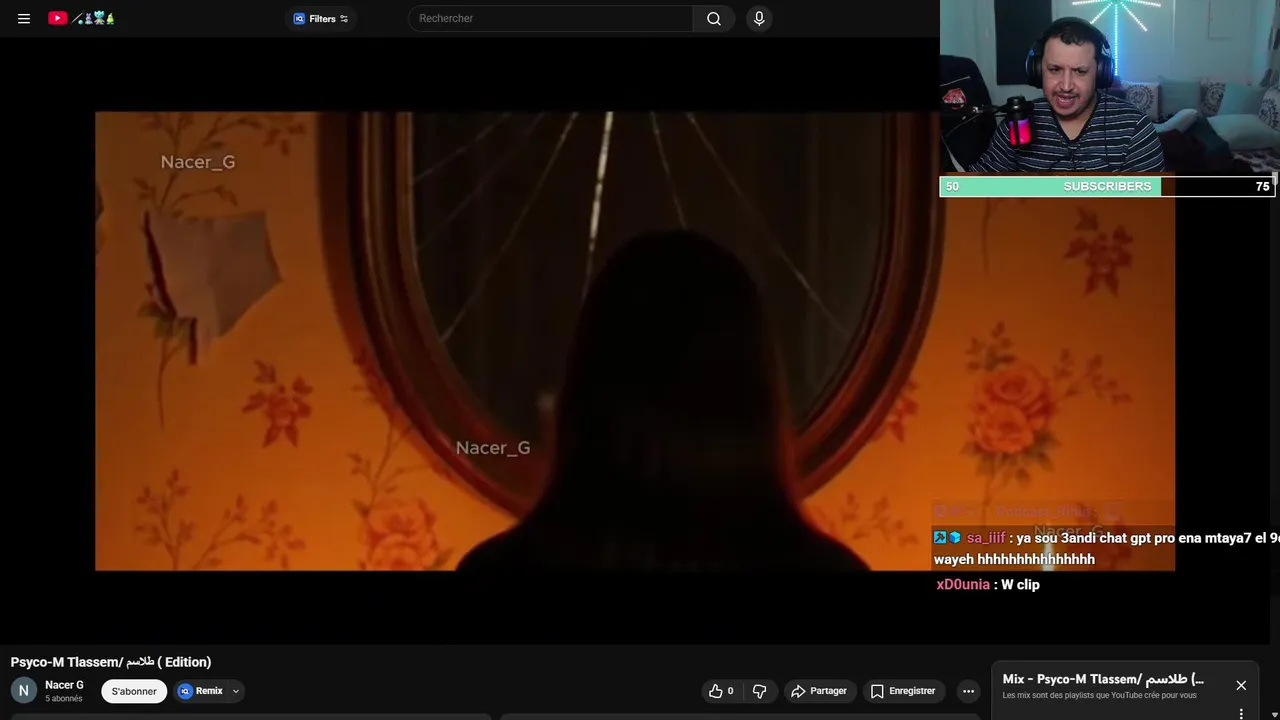1280x720 pixels.
Task: Open Nacer G channel avatar
Action: [24, 691]
